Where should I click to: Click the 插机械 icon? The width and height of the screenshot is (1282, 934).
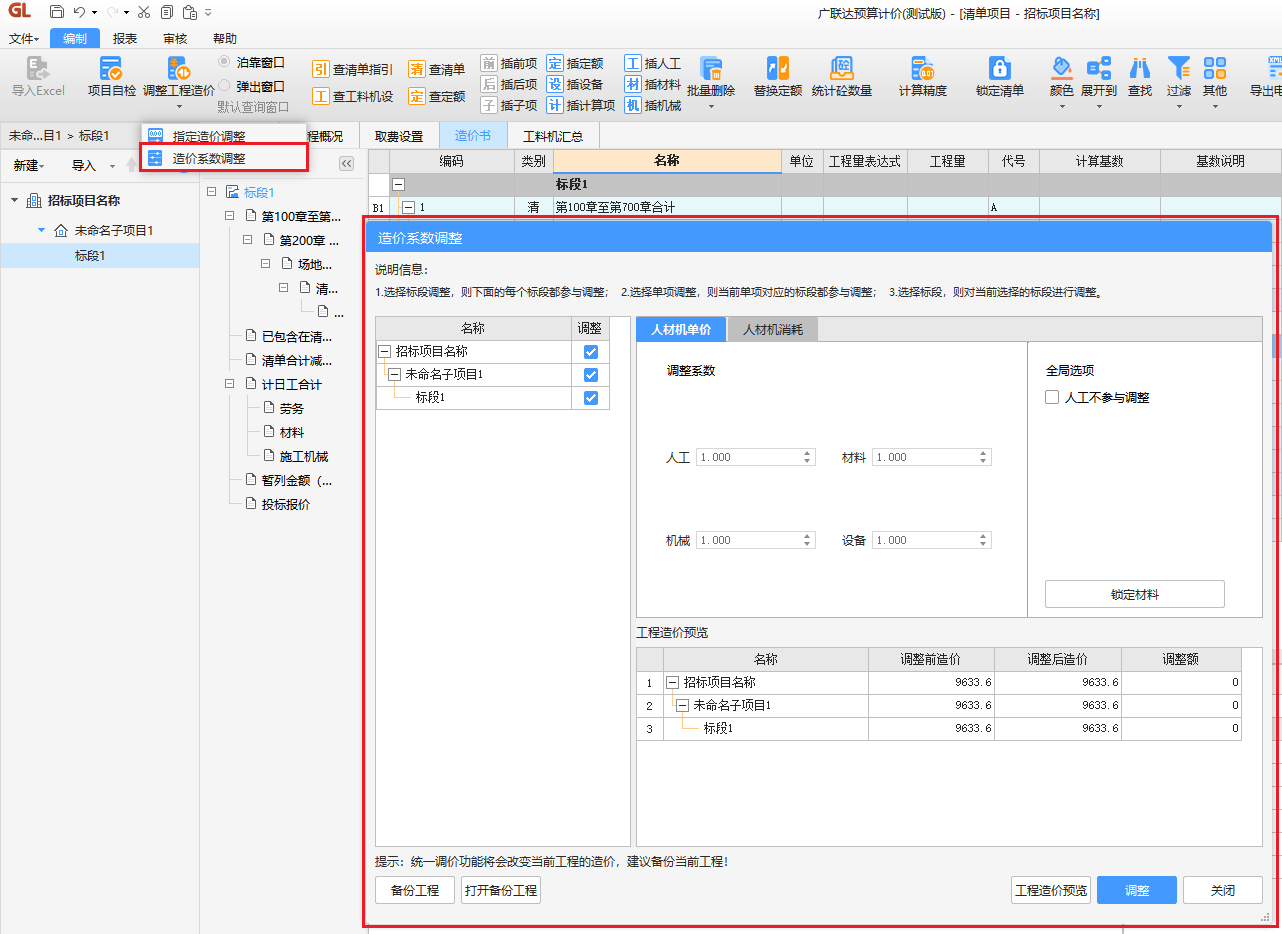(633, 105)
